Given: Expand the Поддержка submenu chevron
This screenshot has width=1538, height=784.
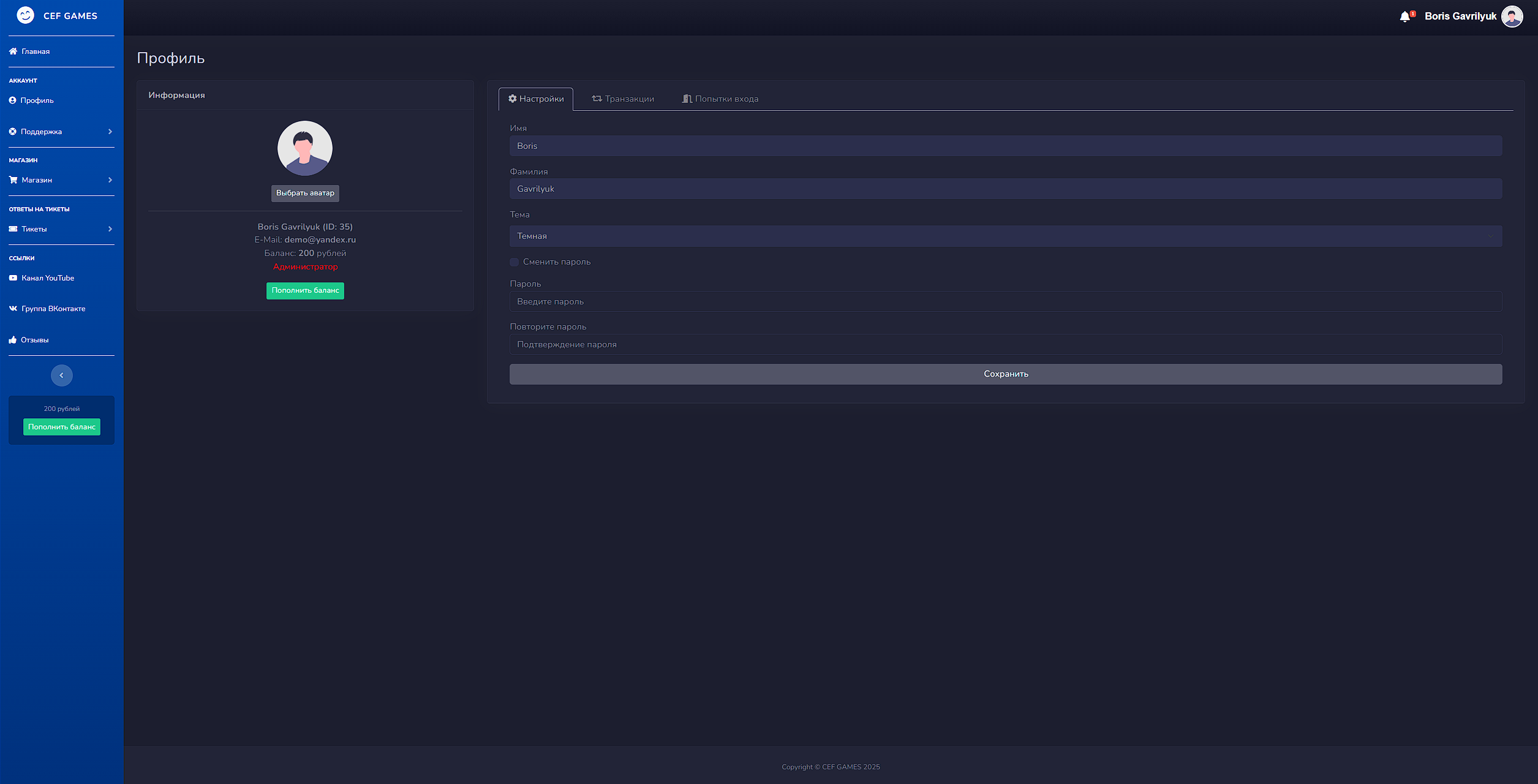Looking at the screenshot, I should (110, 132).
